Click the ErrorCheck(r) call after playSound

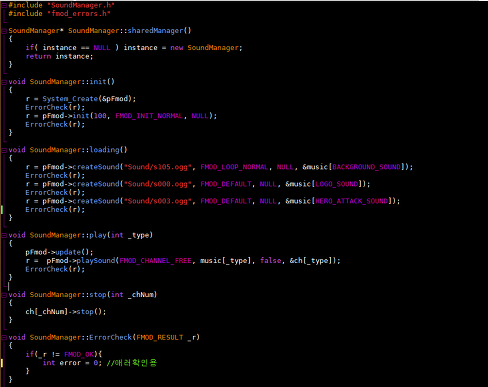pos(55,269)
